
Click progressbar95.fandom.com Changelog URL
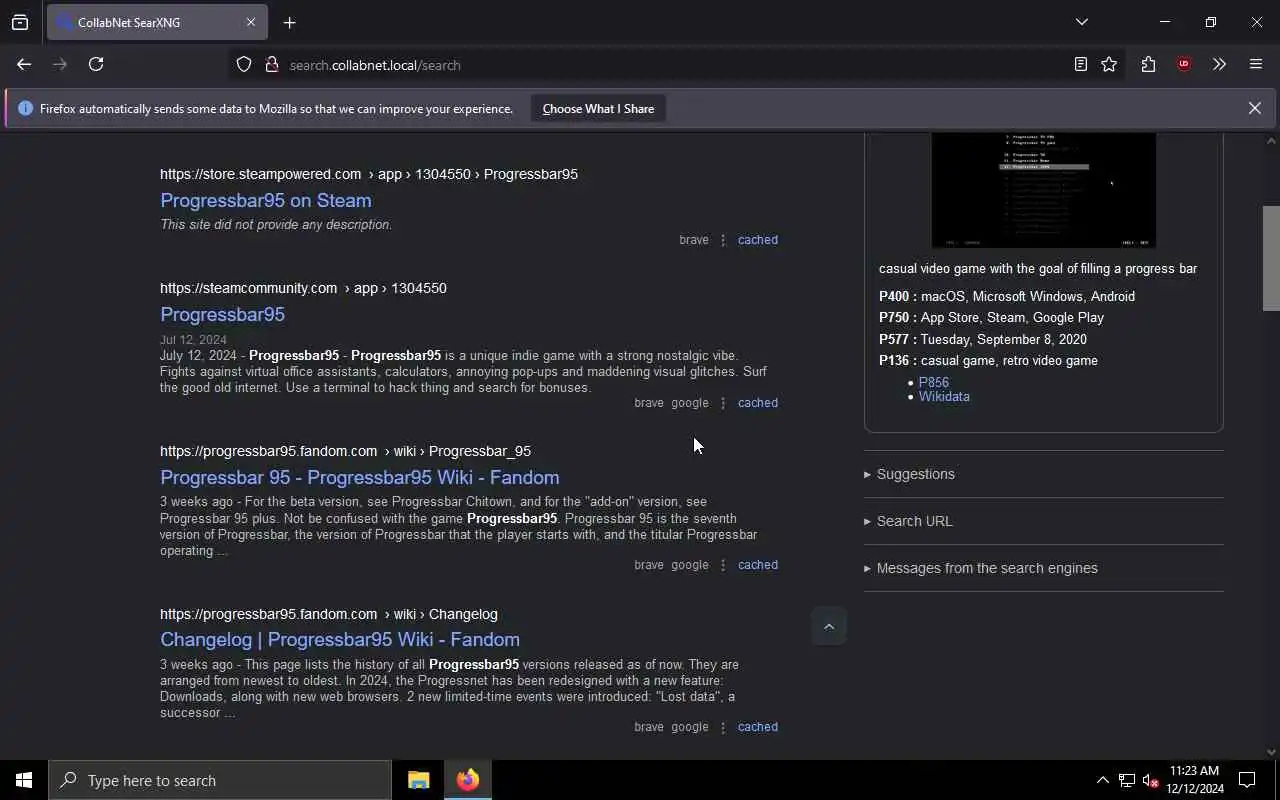coord(328,614)
